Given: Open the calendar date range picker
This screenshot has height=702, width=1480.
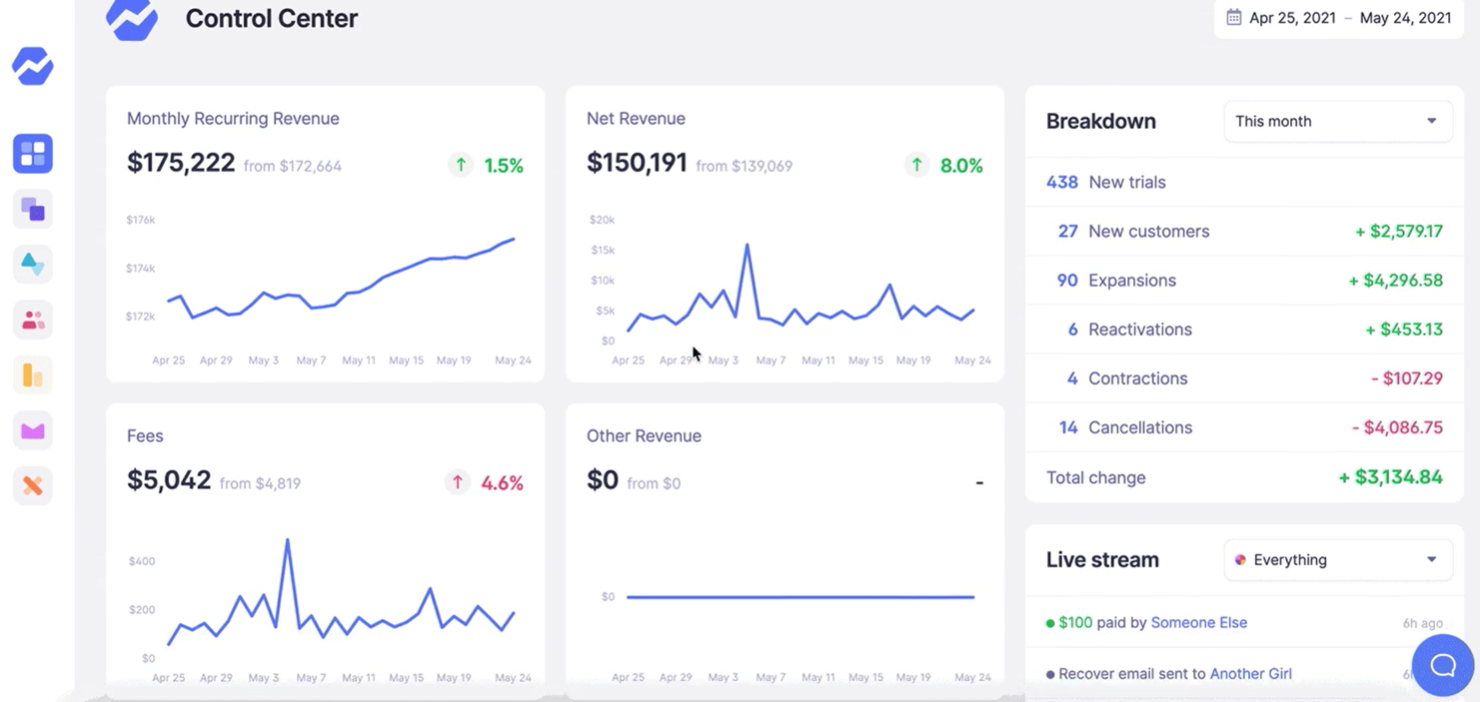Looking at the screenshot, I should (x=1338, y=17).
